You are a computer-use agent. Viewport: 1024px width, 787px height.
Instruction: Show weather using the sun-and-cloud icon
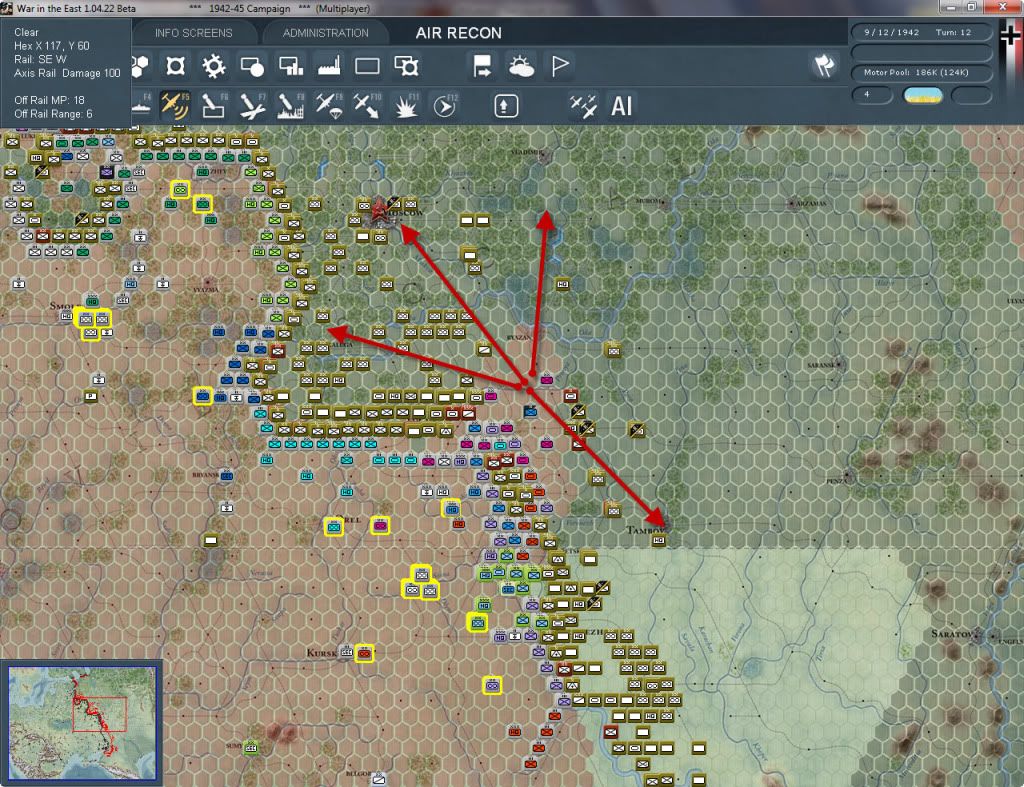pyautogui.click(x=521, y=66)
